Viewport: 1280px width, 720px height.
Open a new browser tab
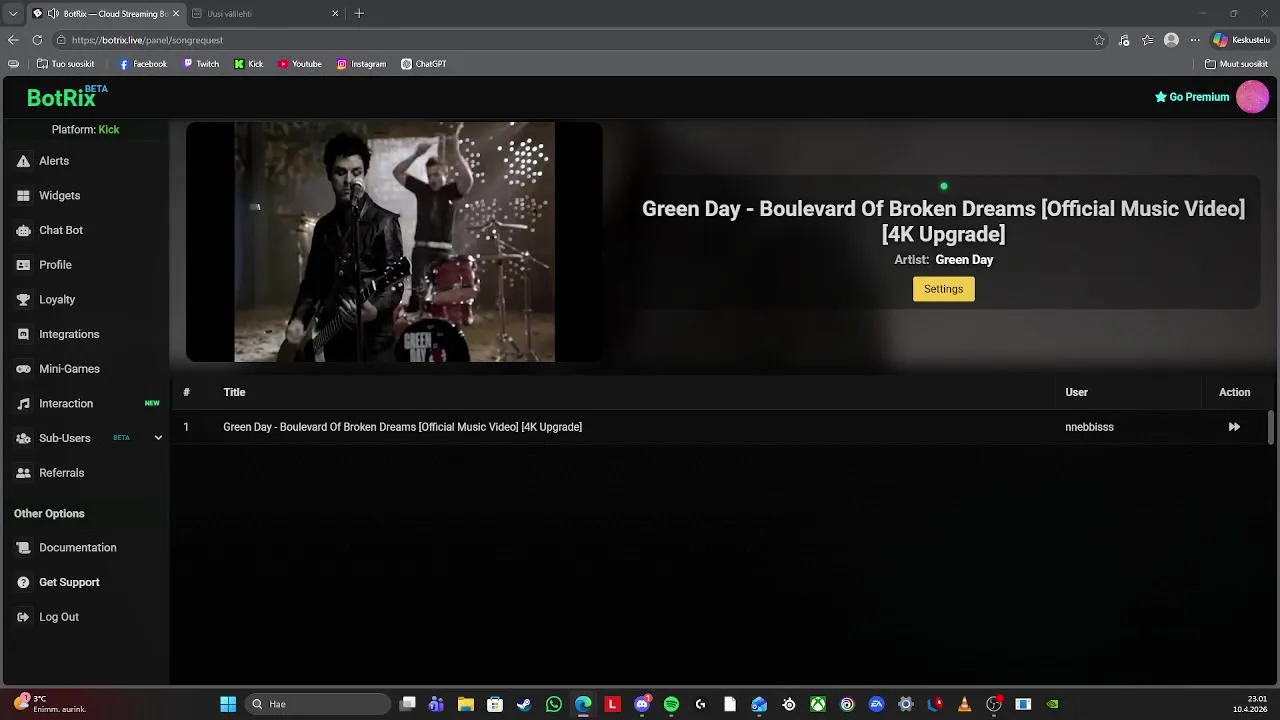359,14
